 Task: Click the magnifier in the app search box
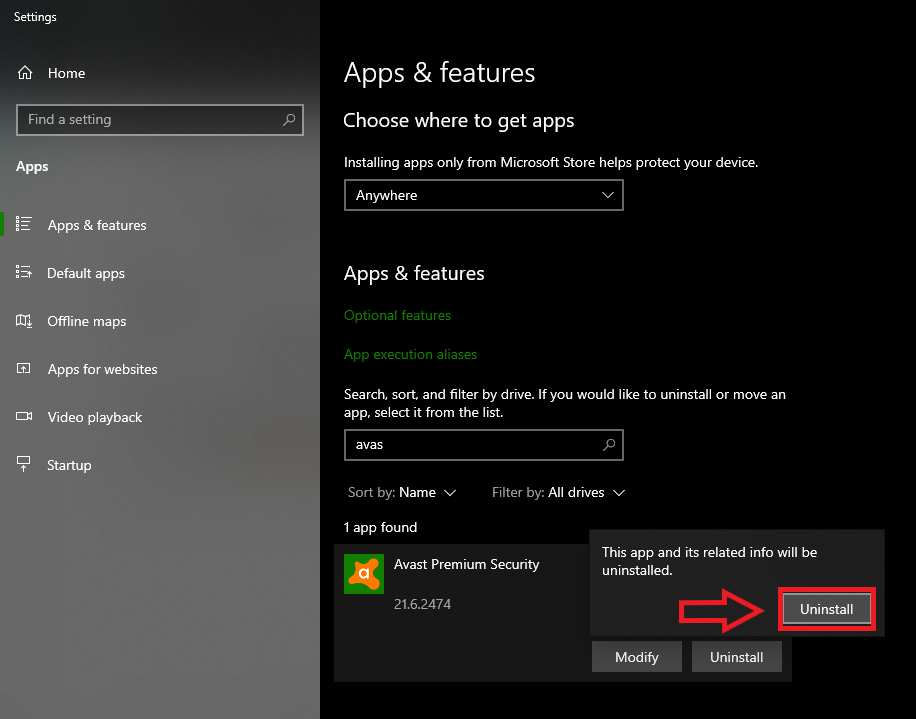(609, 445)
